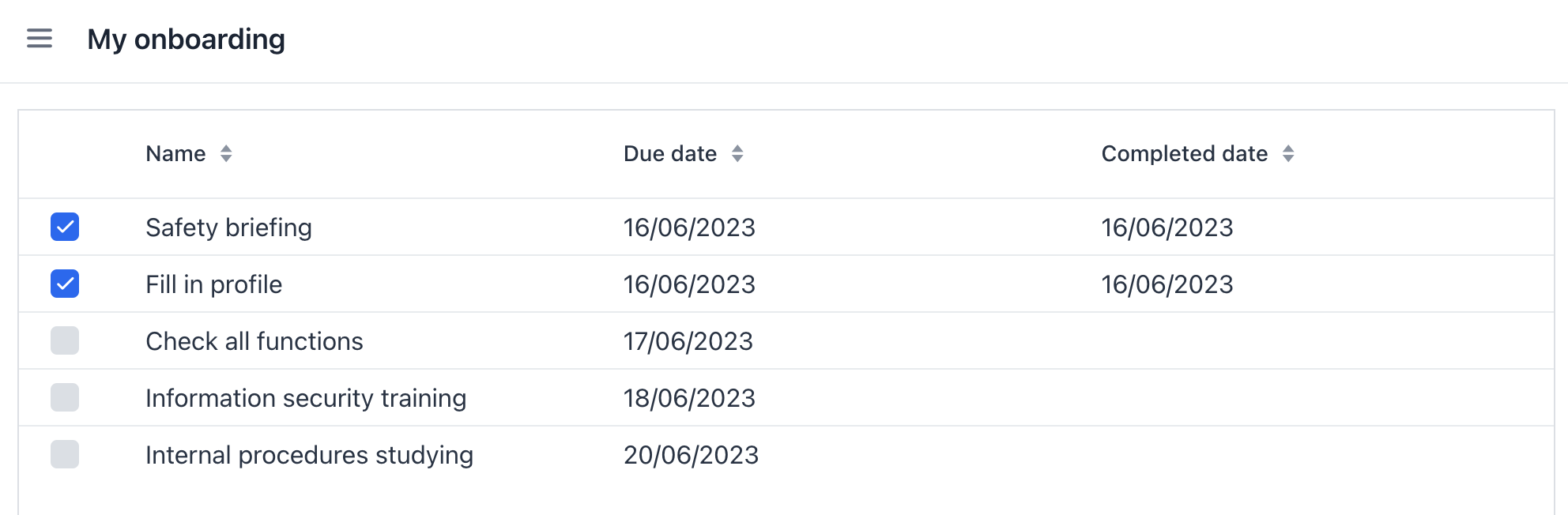The image size is (1568, 515).
Task: Open the Fill in profile task
Action: pyautogui.click(x=213, y=284)
